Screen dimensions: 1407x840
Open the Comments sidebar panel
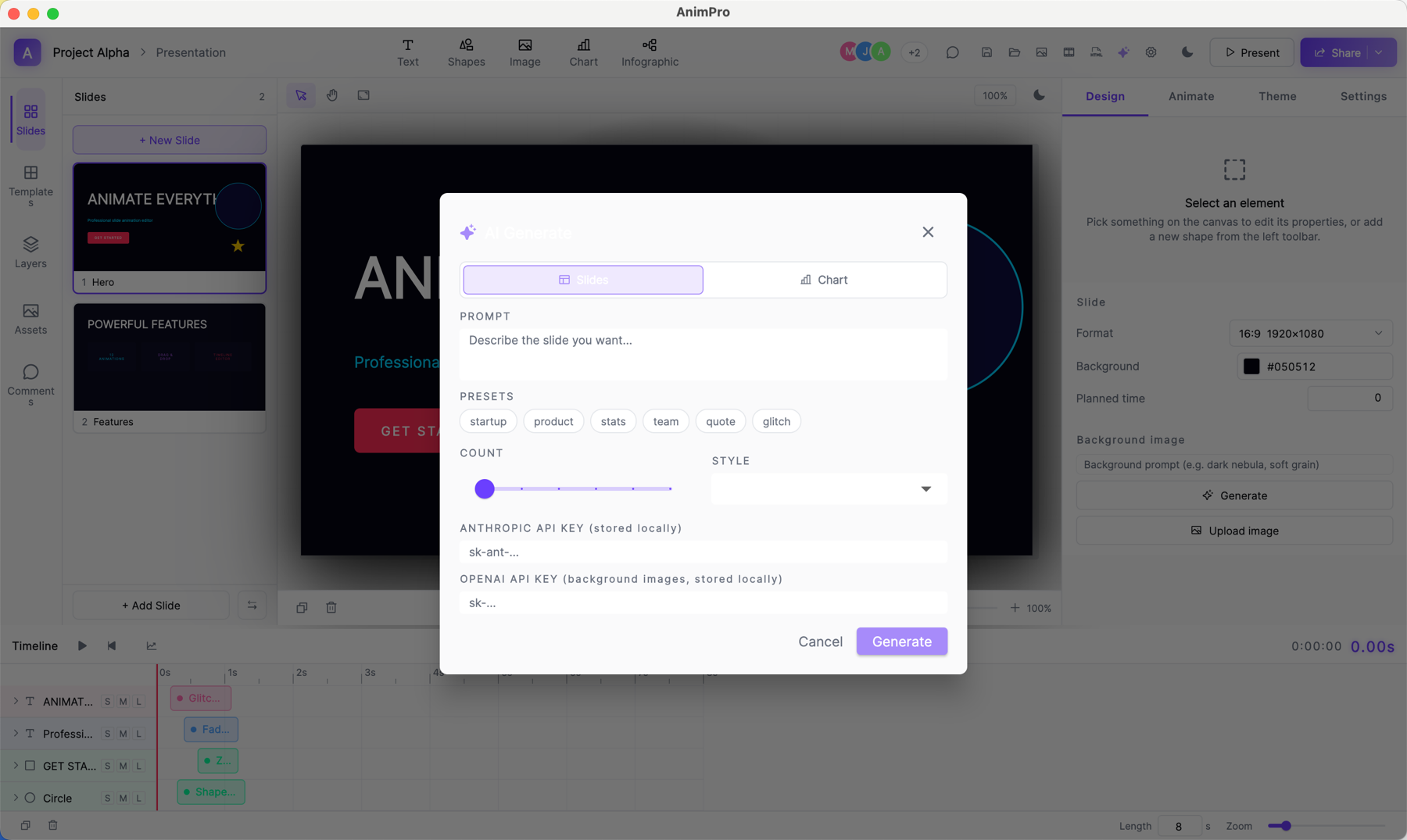tap(30, 384)
